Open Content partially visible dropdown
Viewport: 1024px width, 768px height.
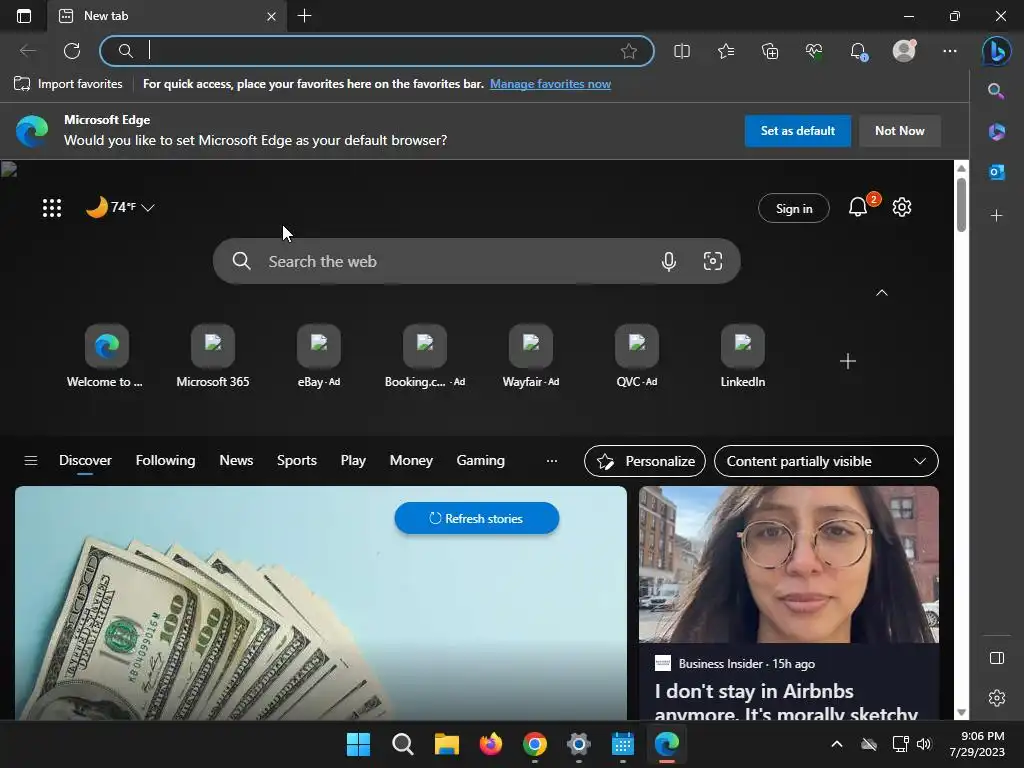pos(826,461)
